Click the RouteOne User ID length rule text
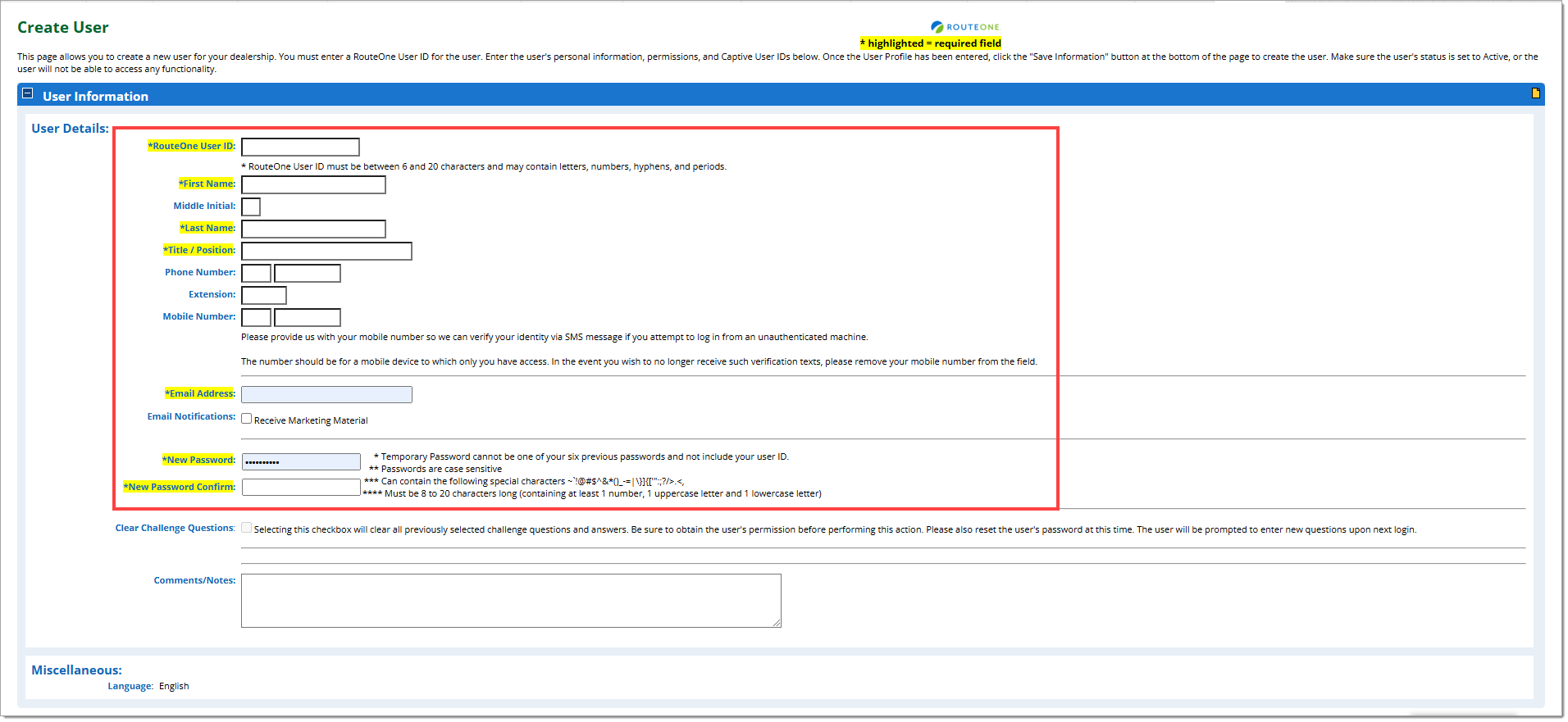 [484, 166]
